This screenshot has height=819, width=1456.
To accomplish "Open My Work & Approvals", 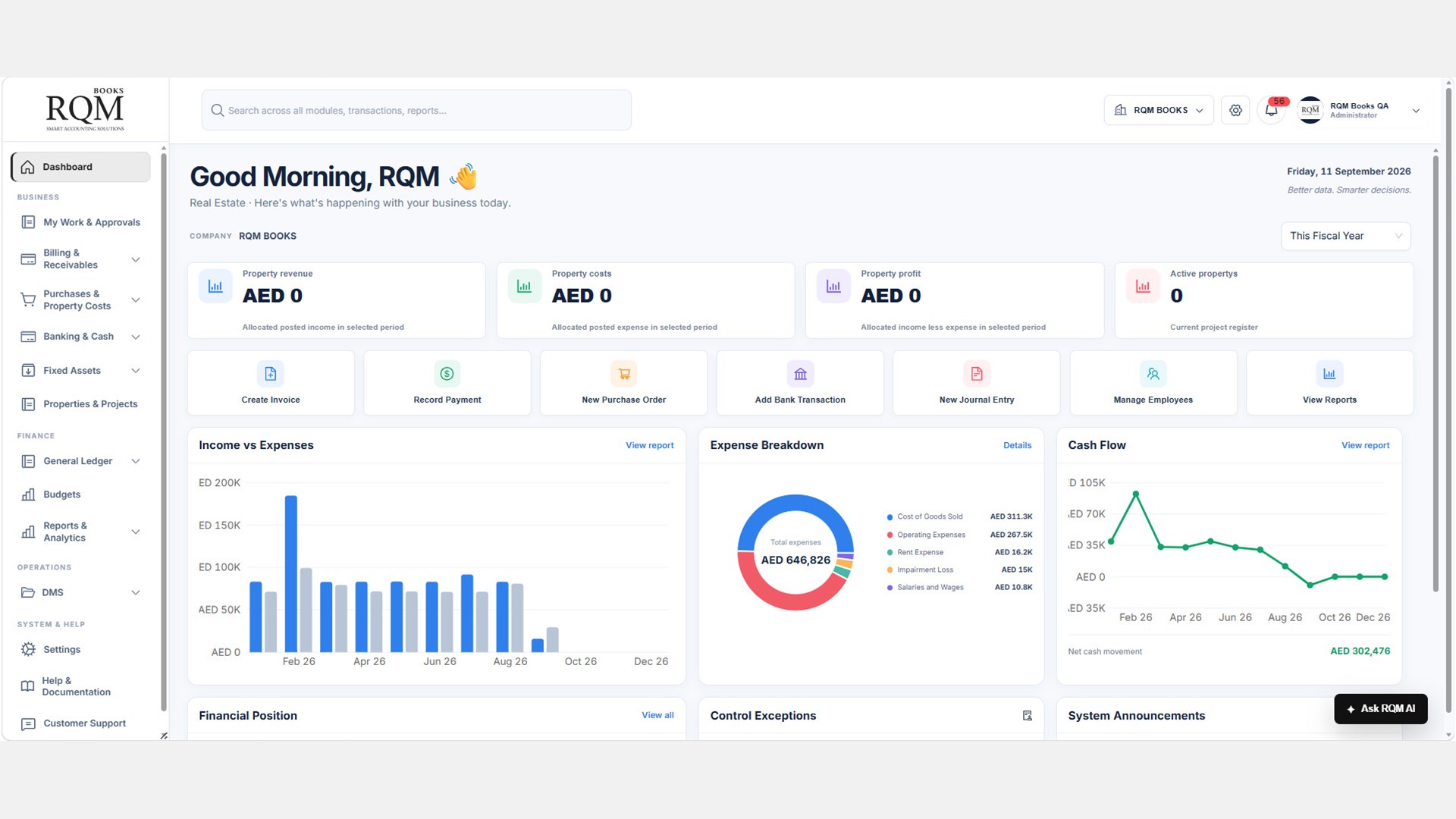I will coord(80,222).
